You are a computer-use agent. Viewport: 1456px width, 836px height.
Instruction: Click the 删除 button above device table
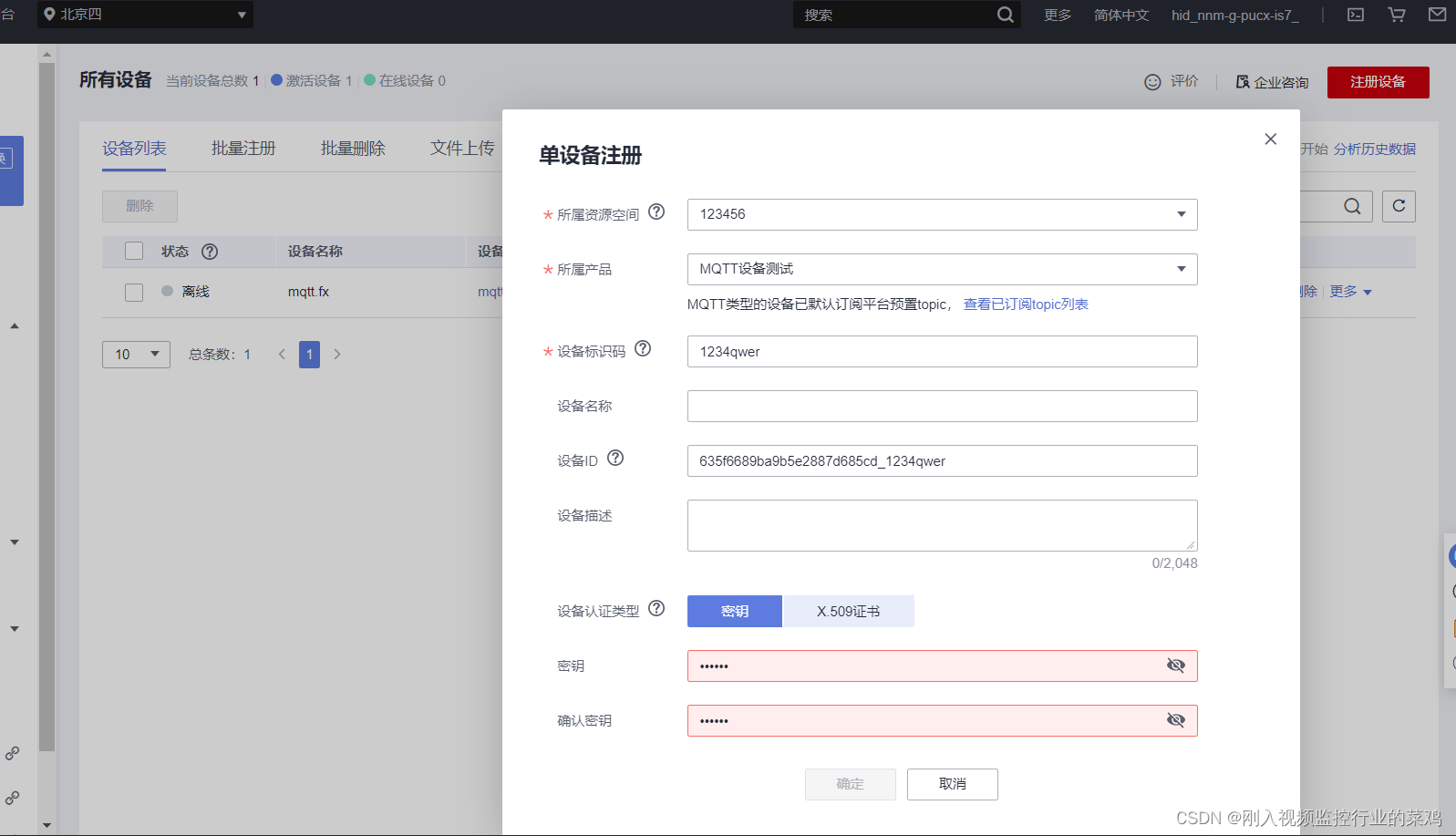(139, 206)
